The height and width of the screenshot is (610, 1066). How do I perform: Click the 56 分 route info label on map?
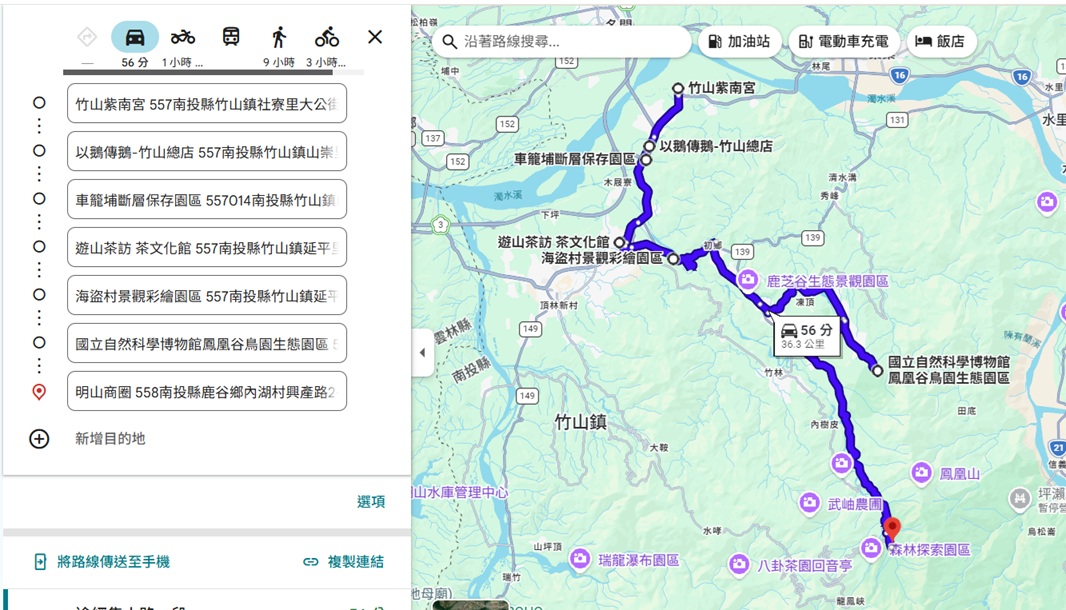pyautogui.click(x=806, y=336)
